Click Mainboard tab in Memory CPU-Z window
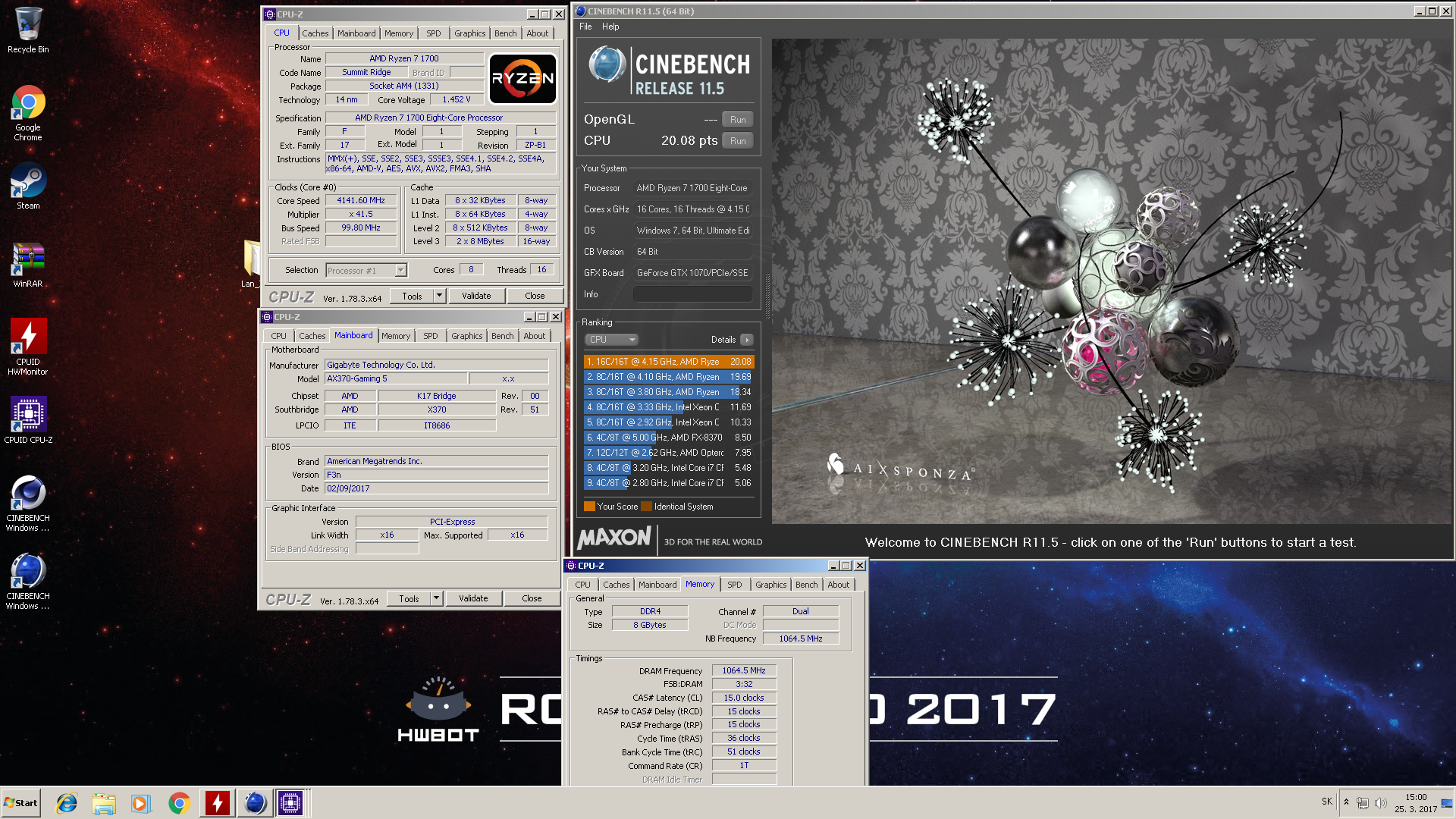 [657, 585]
